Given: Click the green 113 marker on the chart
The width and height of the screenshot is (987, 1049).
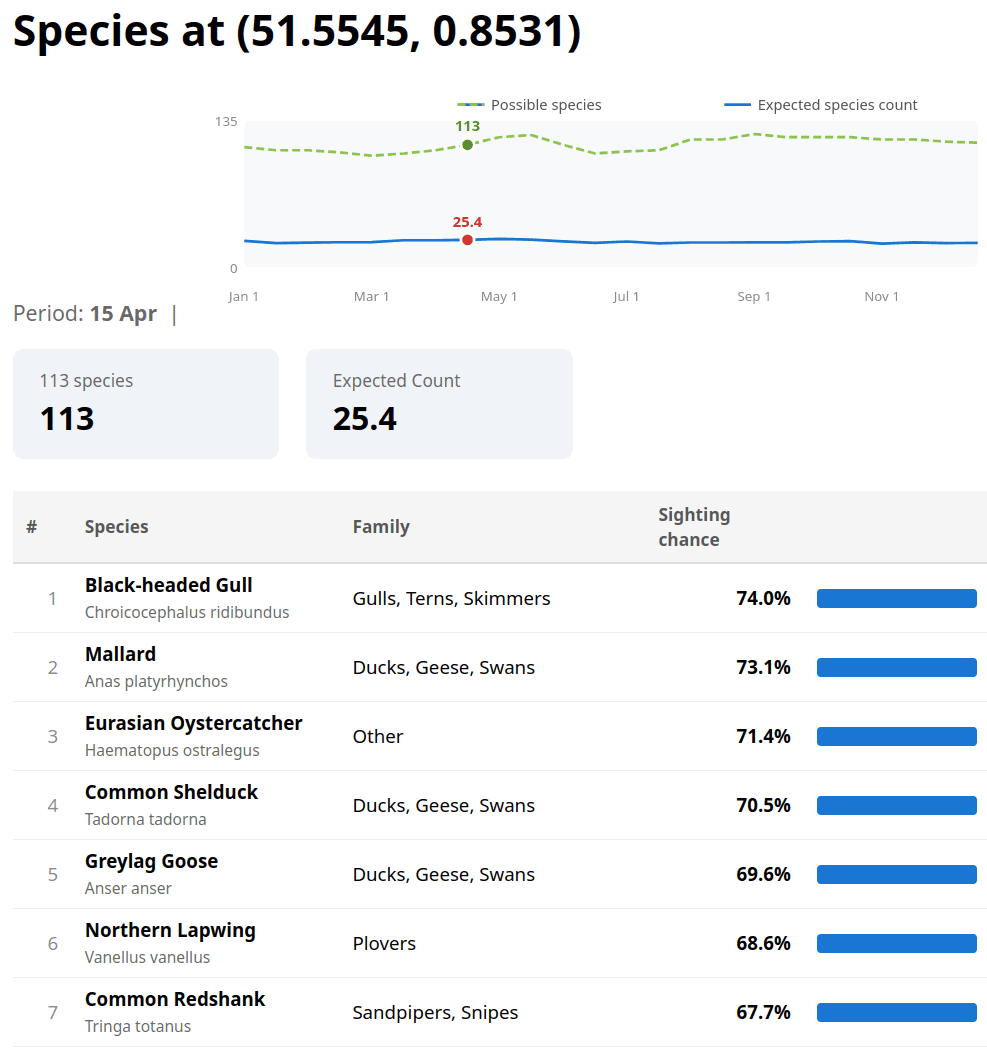Looking at the screenshot, I should pos(467,145).
